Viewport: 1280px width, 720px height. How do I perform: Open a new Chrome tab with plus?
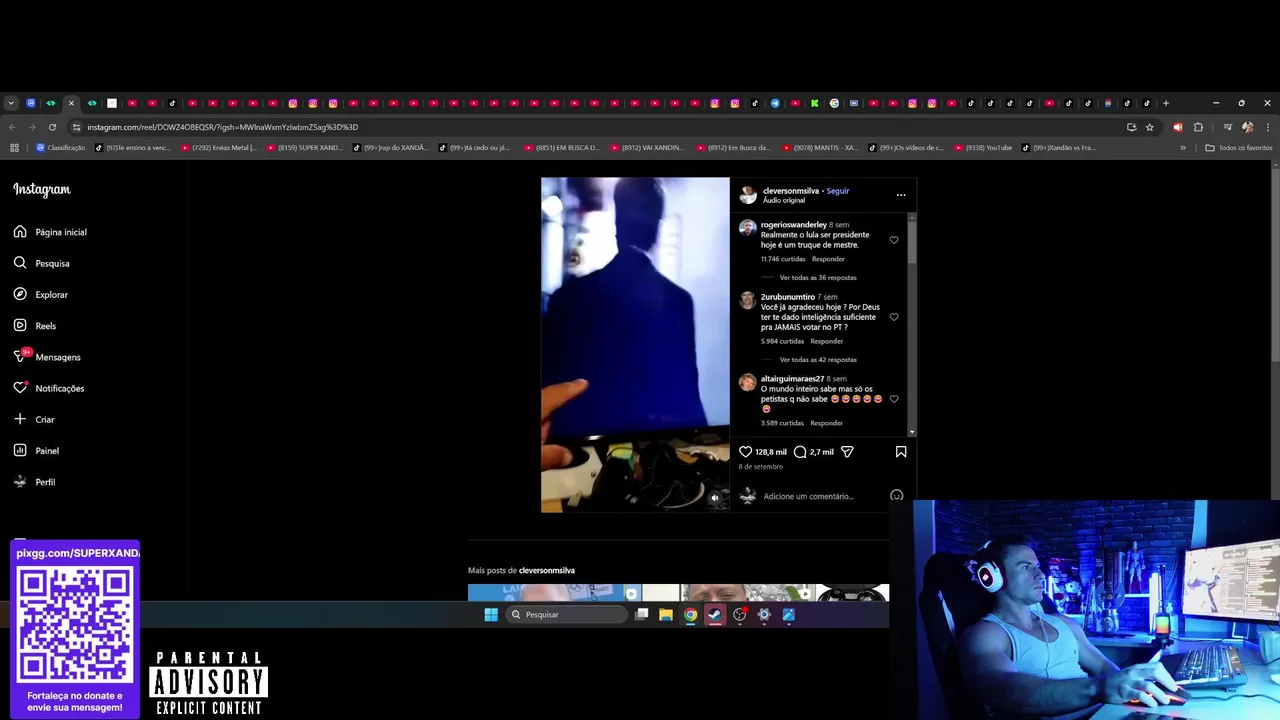[x=1165, y=103]
